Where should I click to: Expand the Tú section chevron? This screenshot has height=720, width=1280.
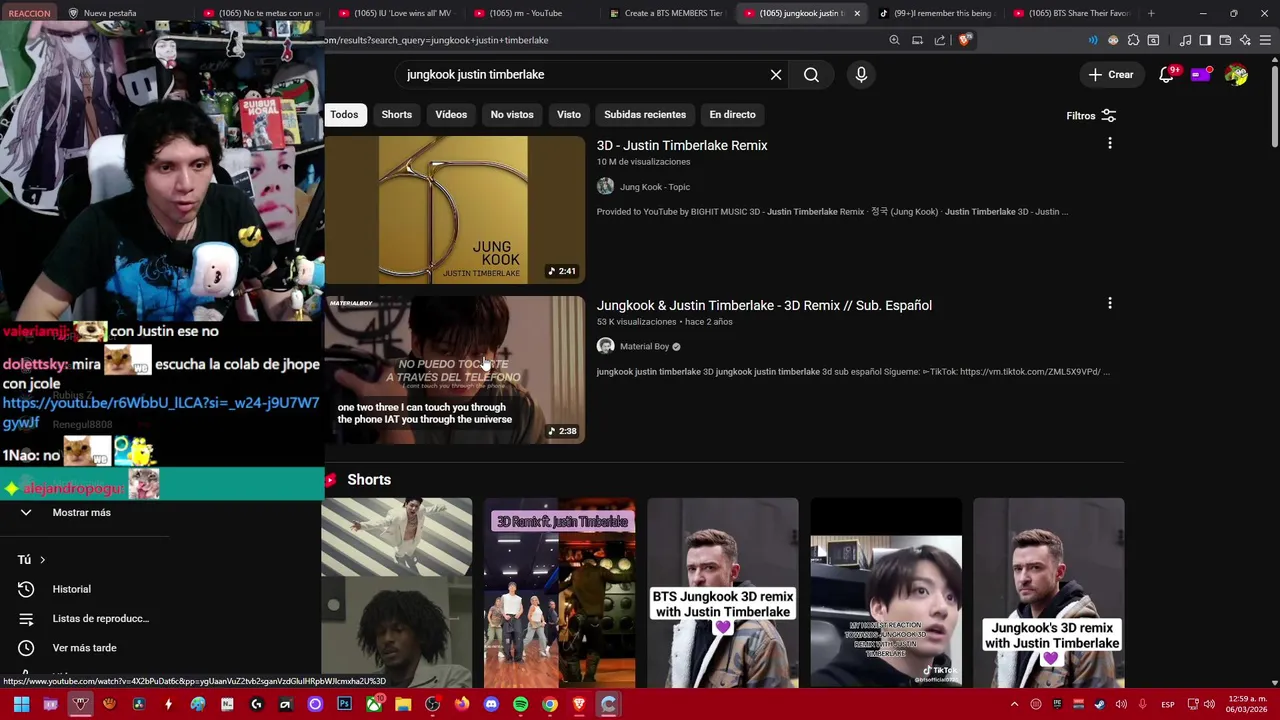point(42,560)
